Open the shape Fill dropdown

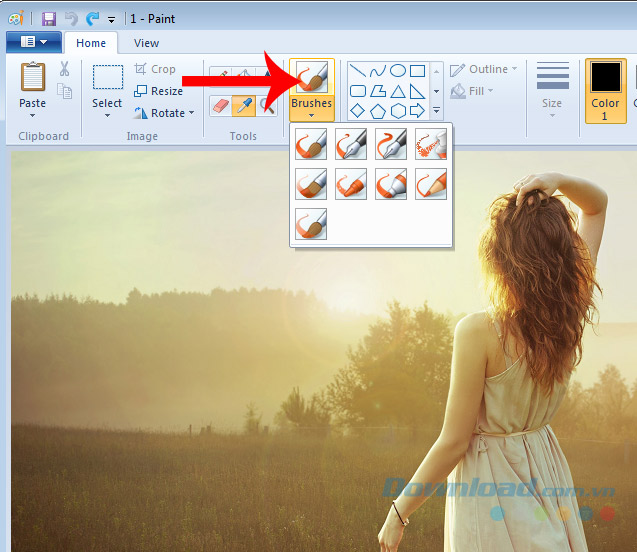coord(472,91)
